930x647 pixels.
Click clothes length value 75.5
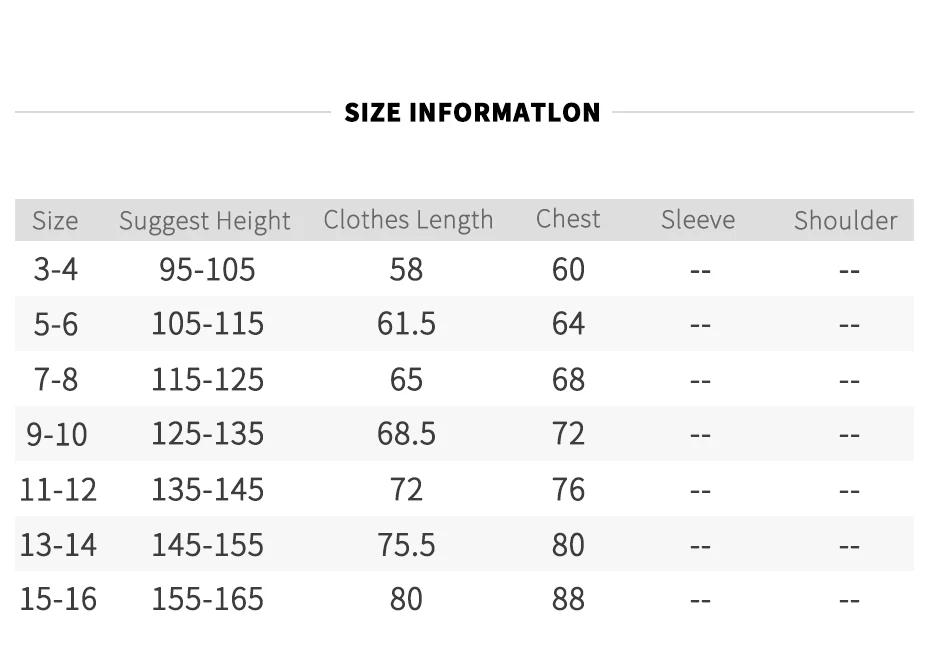tap(406, 545)
